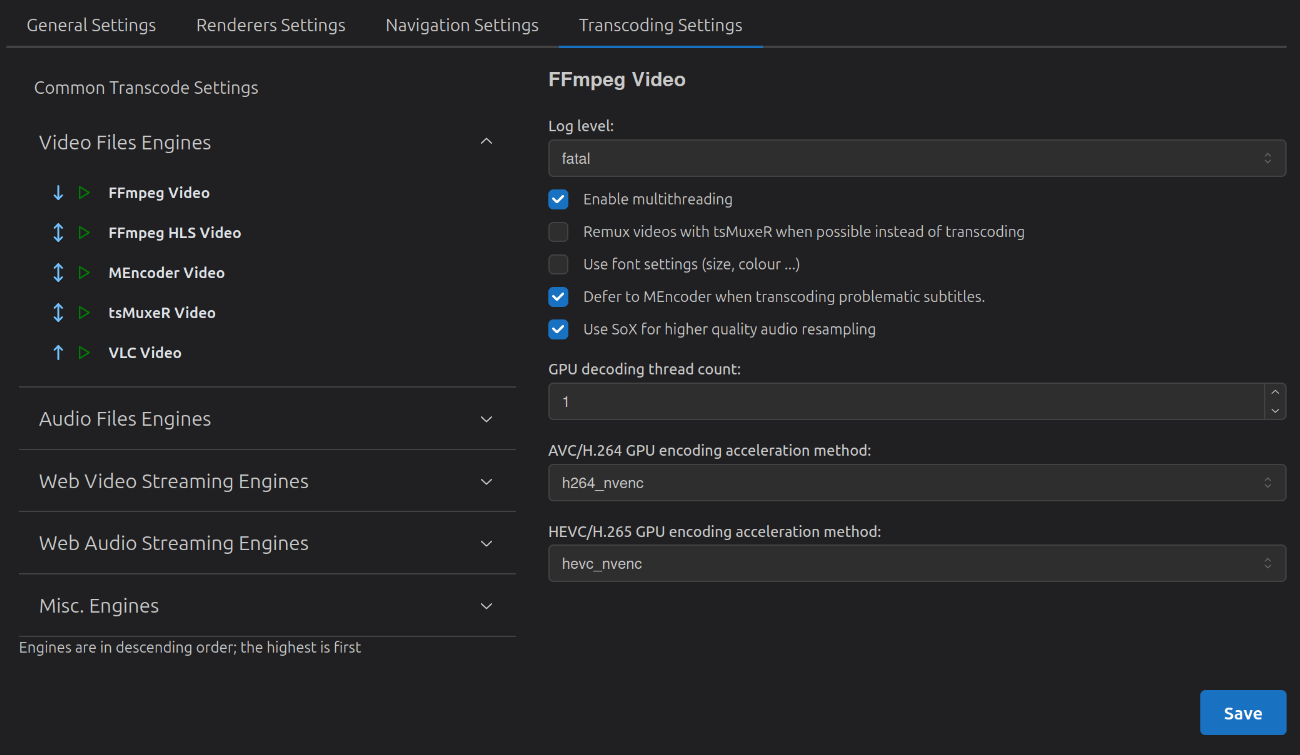Viewport: 1300px width, 755px height.
Task: Select tsMuxeR Video engine
Action: 162,313
